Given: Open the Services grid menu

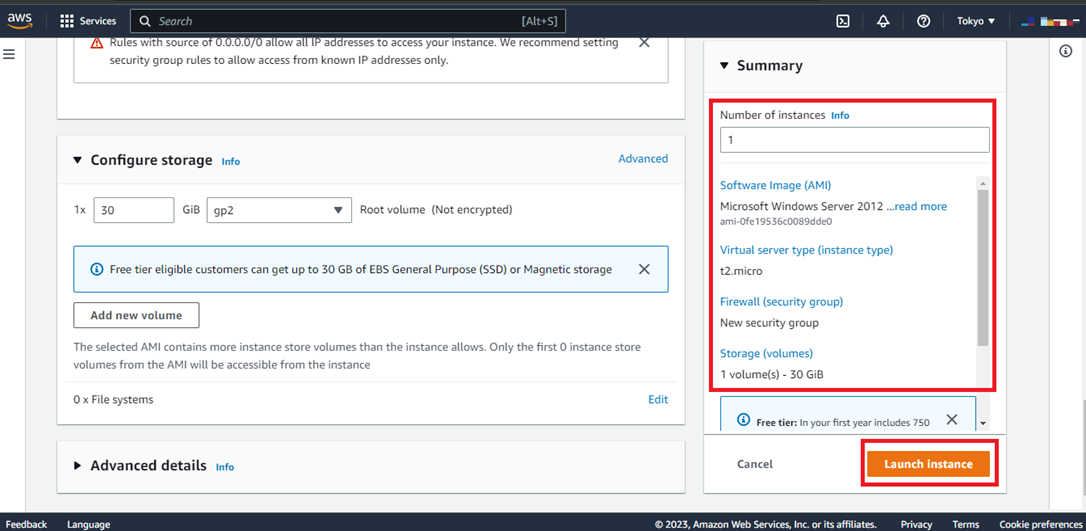Looking at the screenshot, I should click(x=66, y=21).
